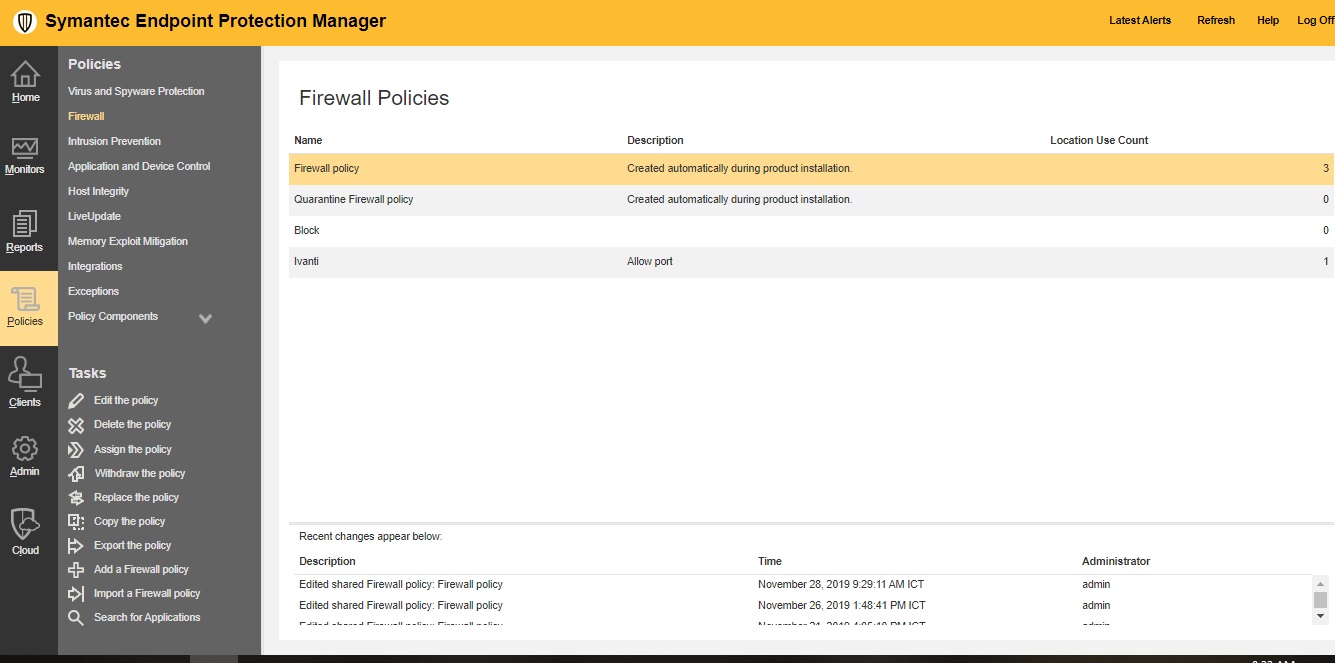Click the X icon for Delete the policy
Screen dimensions: 1335x663
[76, 425]
